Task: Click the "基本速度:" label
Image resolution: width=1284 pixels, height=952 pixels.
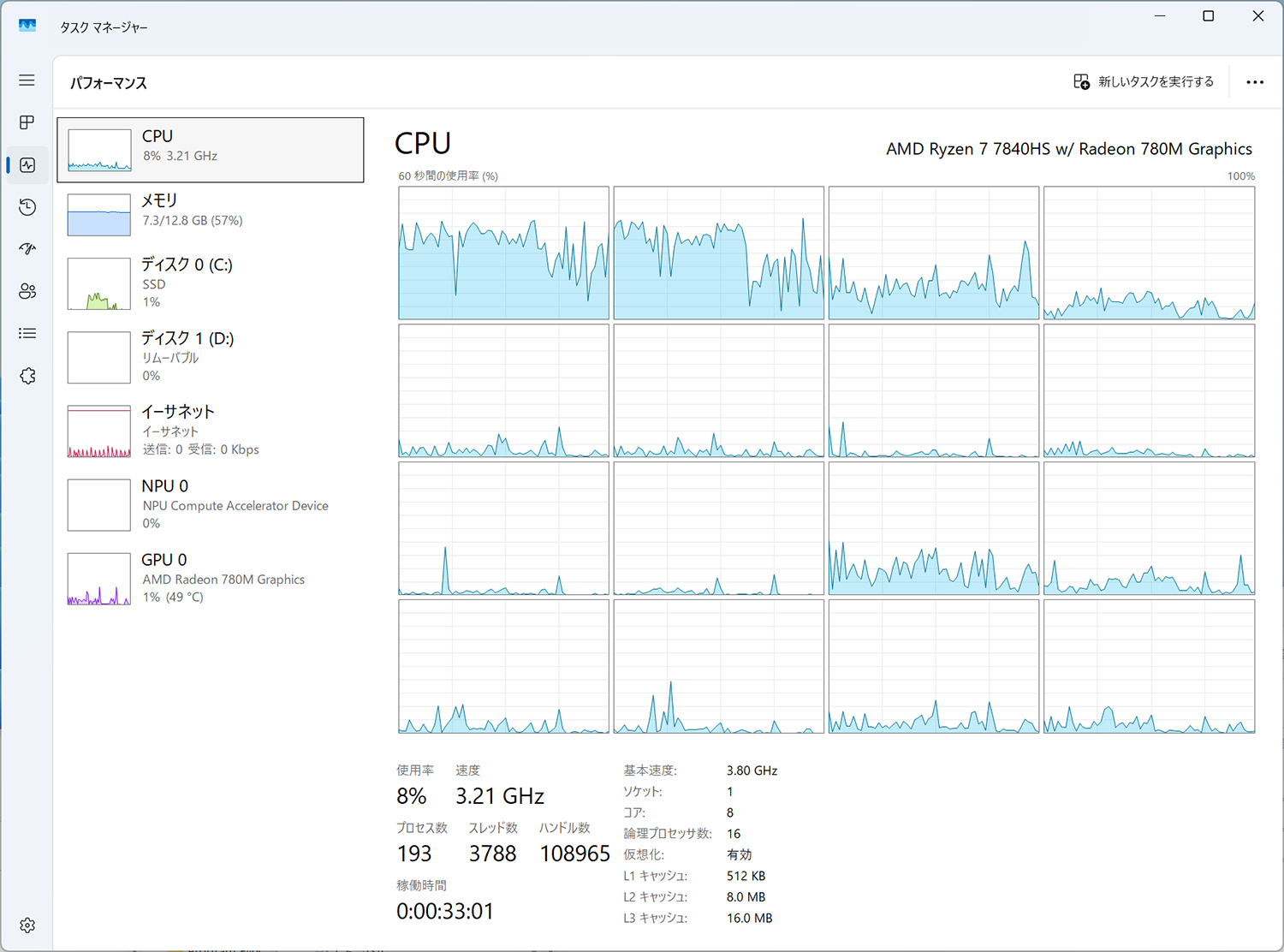Action: pyautogui.click(x=650, y=771)
